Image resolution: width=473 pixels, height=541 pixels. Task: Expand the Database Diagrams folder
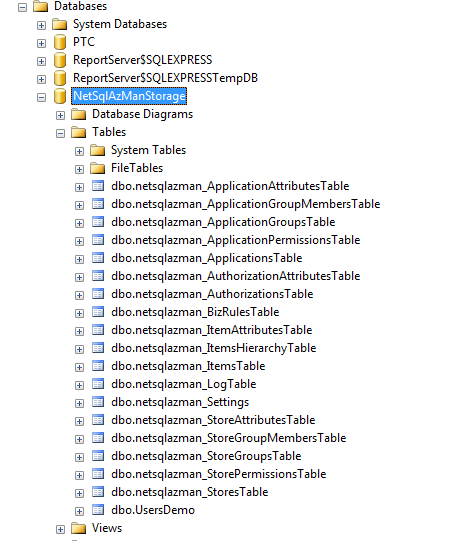(x=60, y=115)
